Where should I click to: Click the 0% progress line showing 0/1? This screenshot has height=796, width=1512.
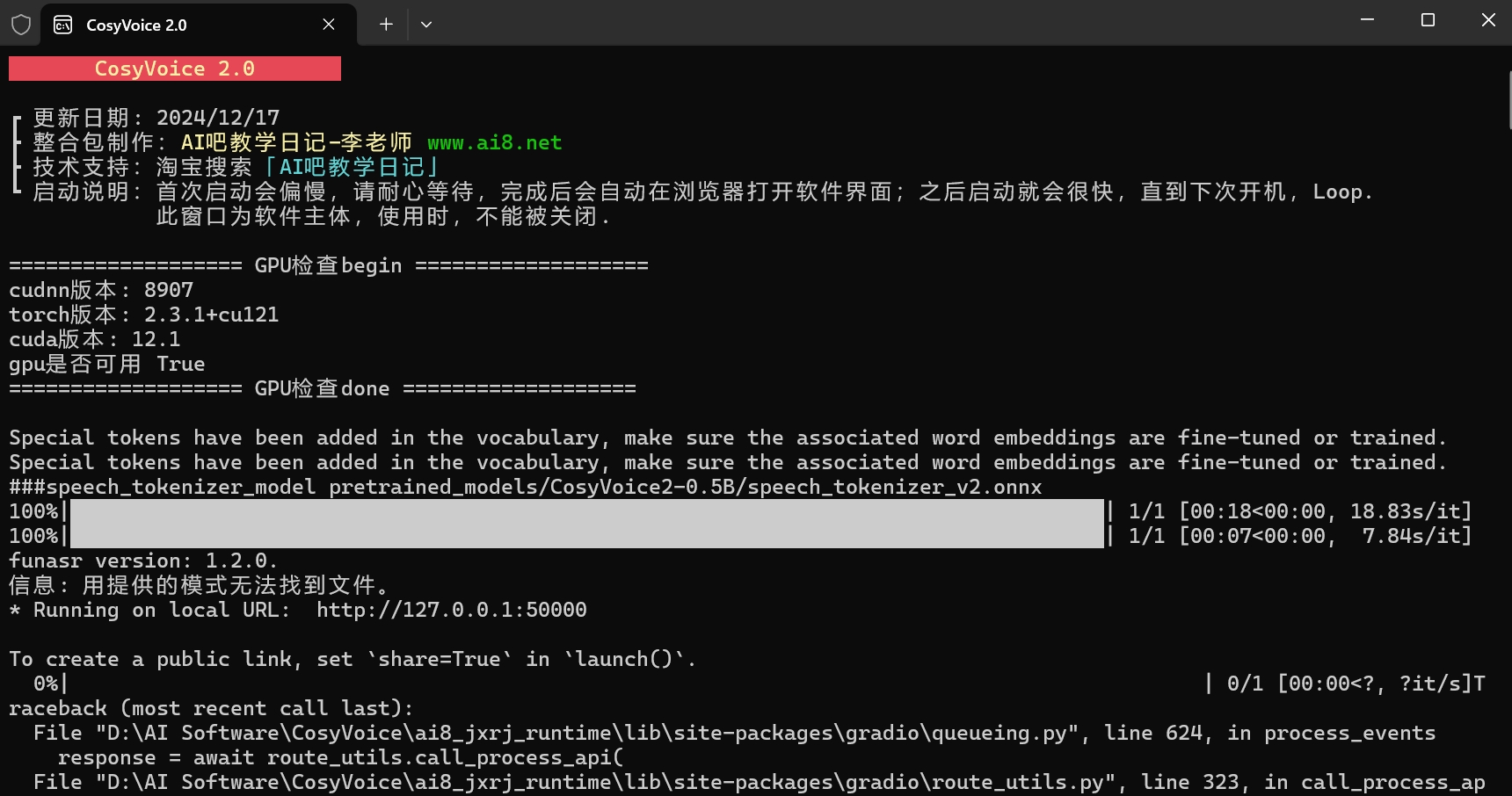(759, 684)
